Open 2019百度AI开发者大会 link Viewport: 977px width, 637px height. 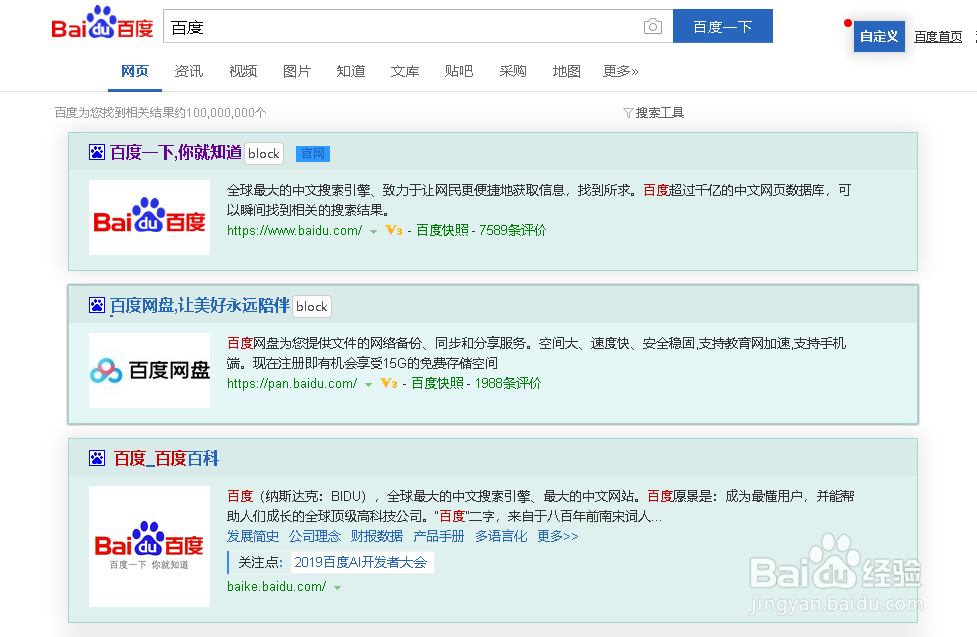(x=360, y=562)
